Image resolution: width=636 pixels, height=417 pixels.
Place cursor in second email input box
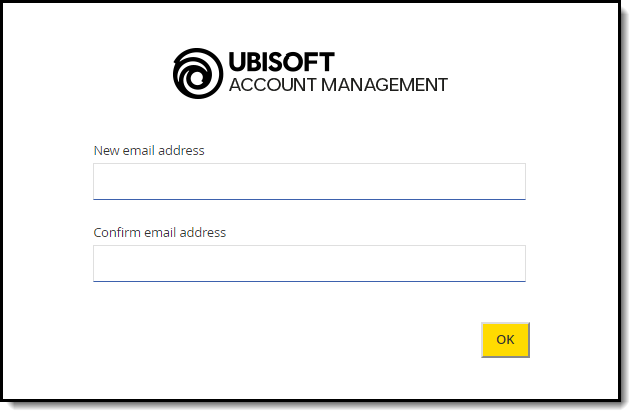[x=309, y=263]
